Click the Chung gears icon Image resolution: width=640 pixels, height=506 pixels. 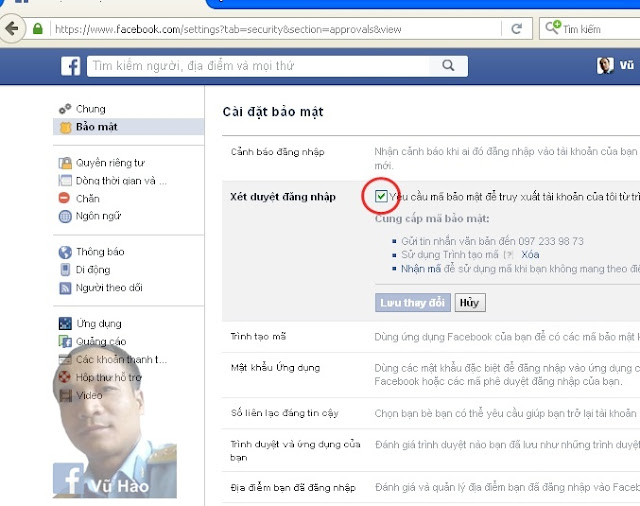(x=65, y=109)
